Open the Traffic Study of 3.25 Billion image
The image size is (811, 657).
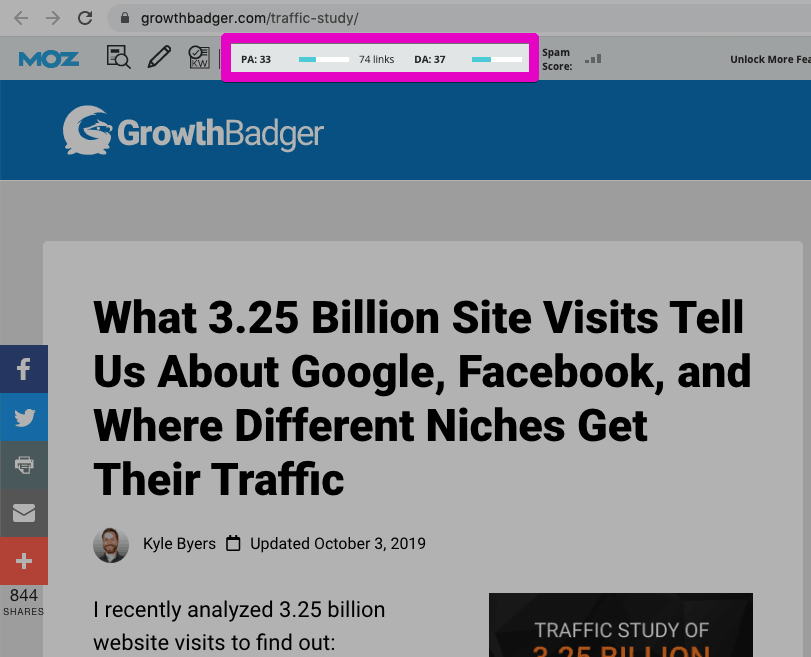[621, 625]
